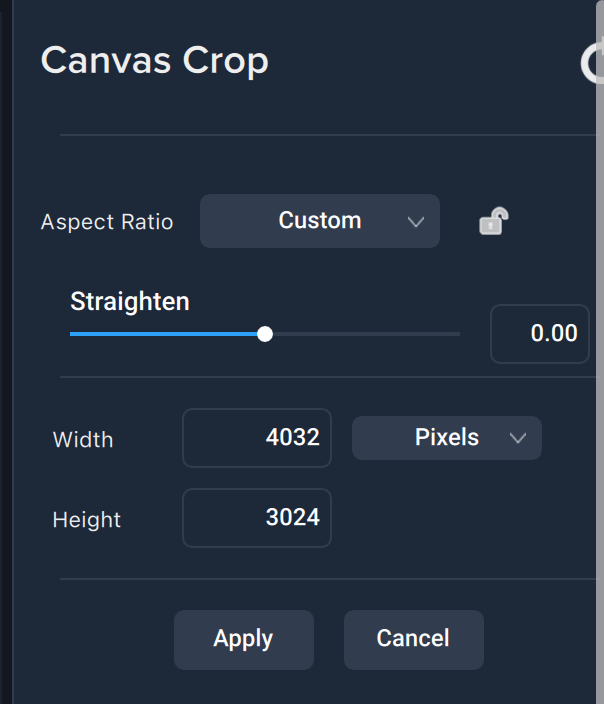604x704 pixels.
Task: Click the Width label
Action: pos(83,440)
